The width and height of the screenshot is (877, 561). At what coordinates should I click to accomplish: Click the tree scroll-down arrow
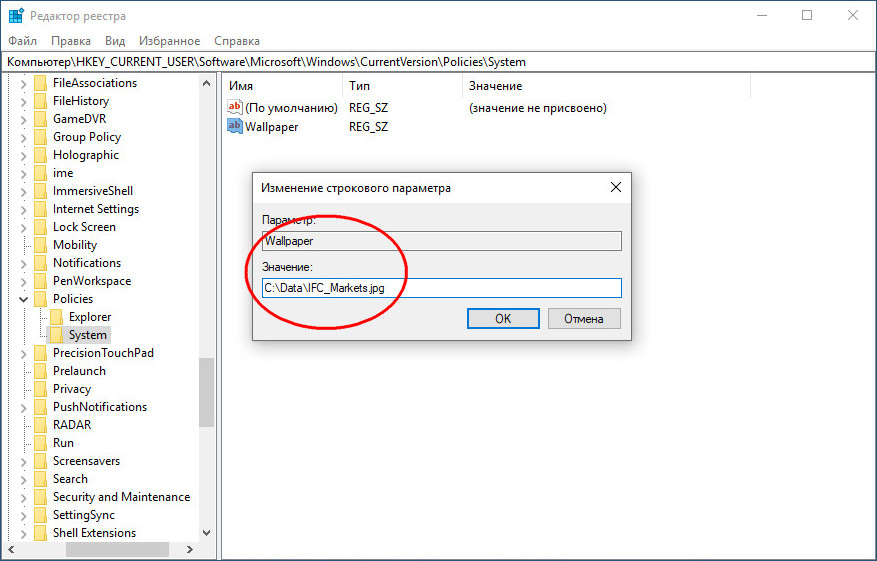coord(206,532)
